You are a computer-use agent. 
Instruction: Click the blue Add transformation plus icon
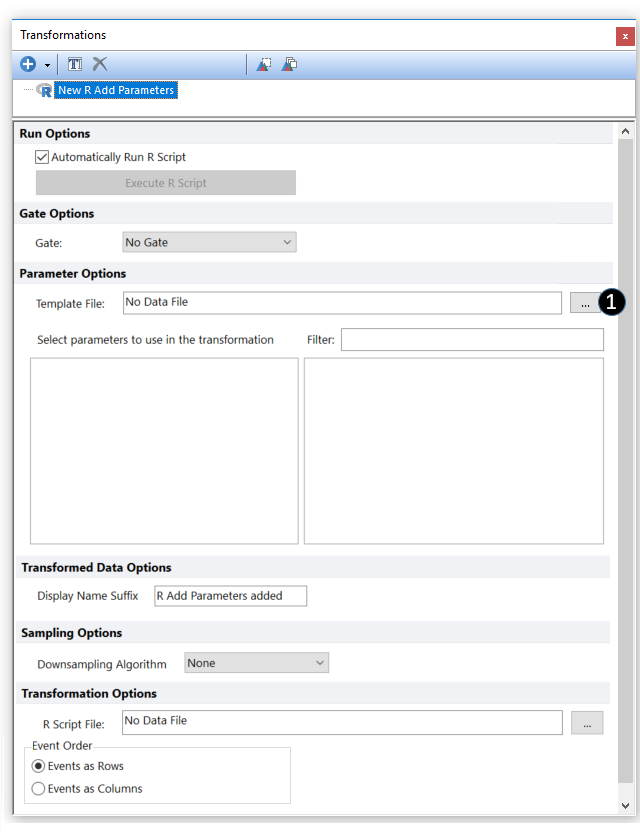coord(28,64)
